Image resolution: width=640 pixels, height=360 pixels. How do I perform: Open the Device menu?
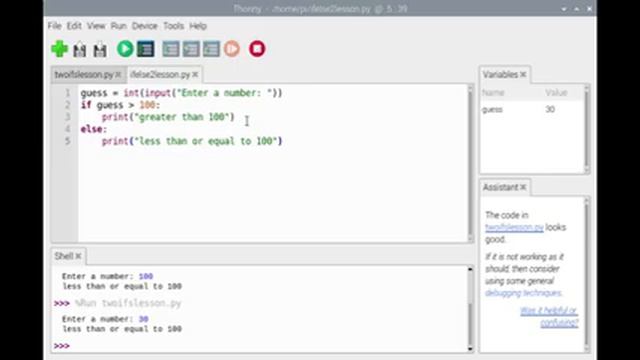144,26
